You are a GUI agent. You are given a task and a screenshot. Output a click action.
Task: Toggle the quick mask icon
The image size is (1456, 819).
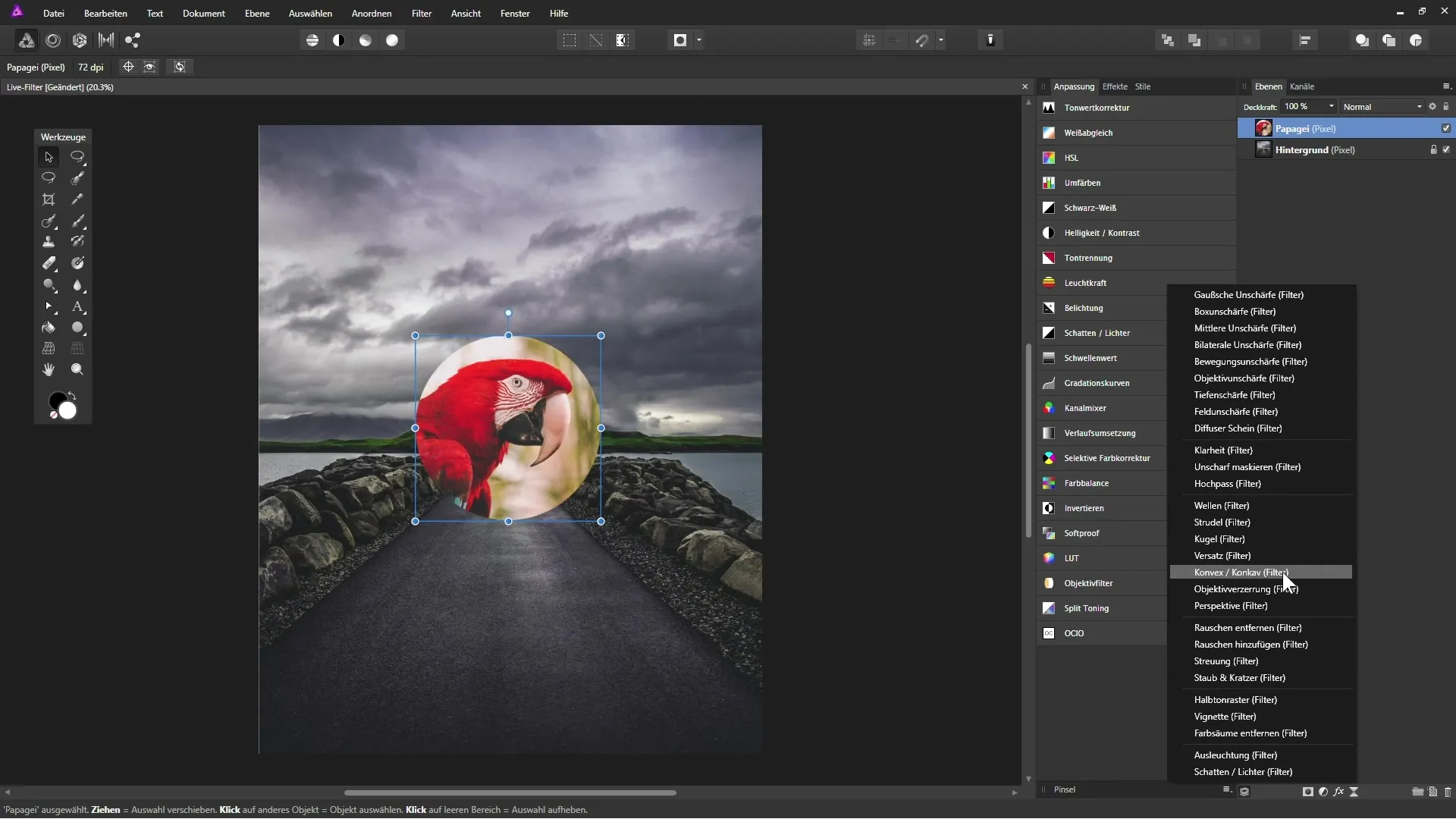click(680, 40)
